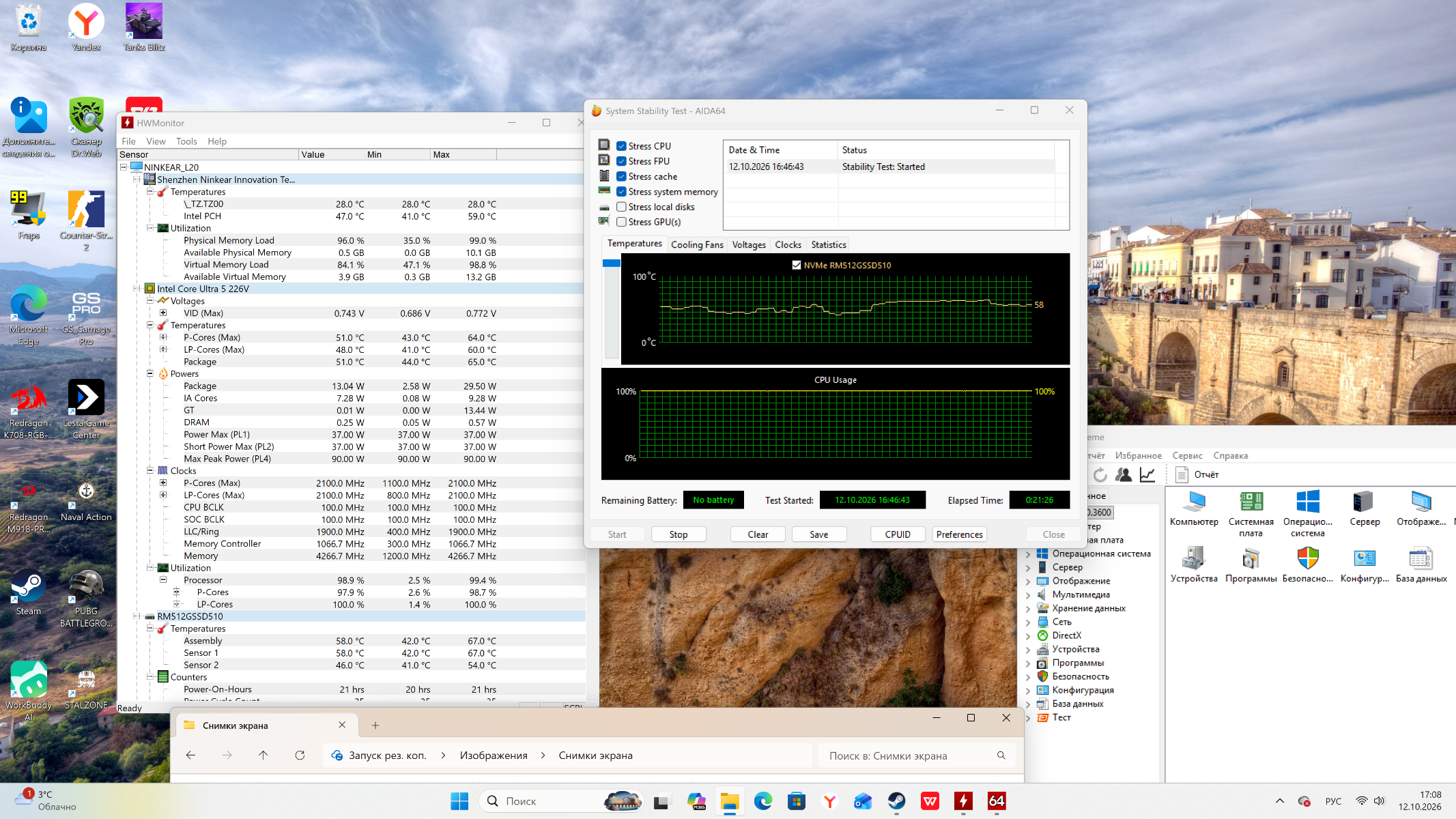Open the Компьютер icon in AIDA64
Image resolution: width=1456 pixels, height=819 pixels.
[x=1194, y=508]
